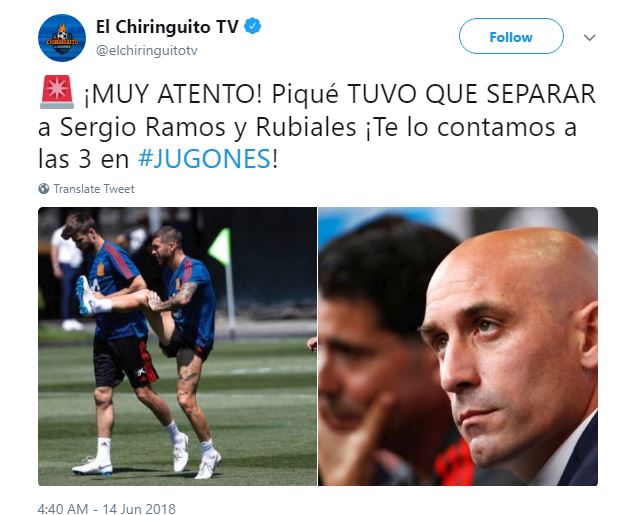This screenshot has height=515, width=634.
Task: Click the globe icon beside Translate Tweet
Action: [44, 189]
